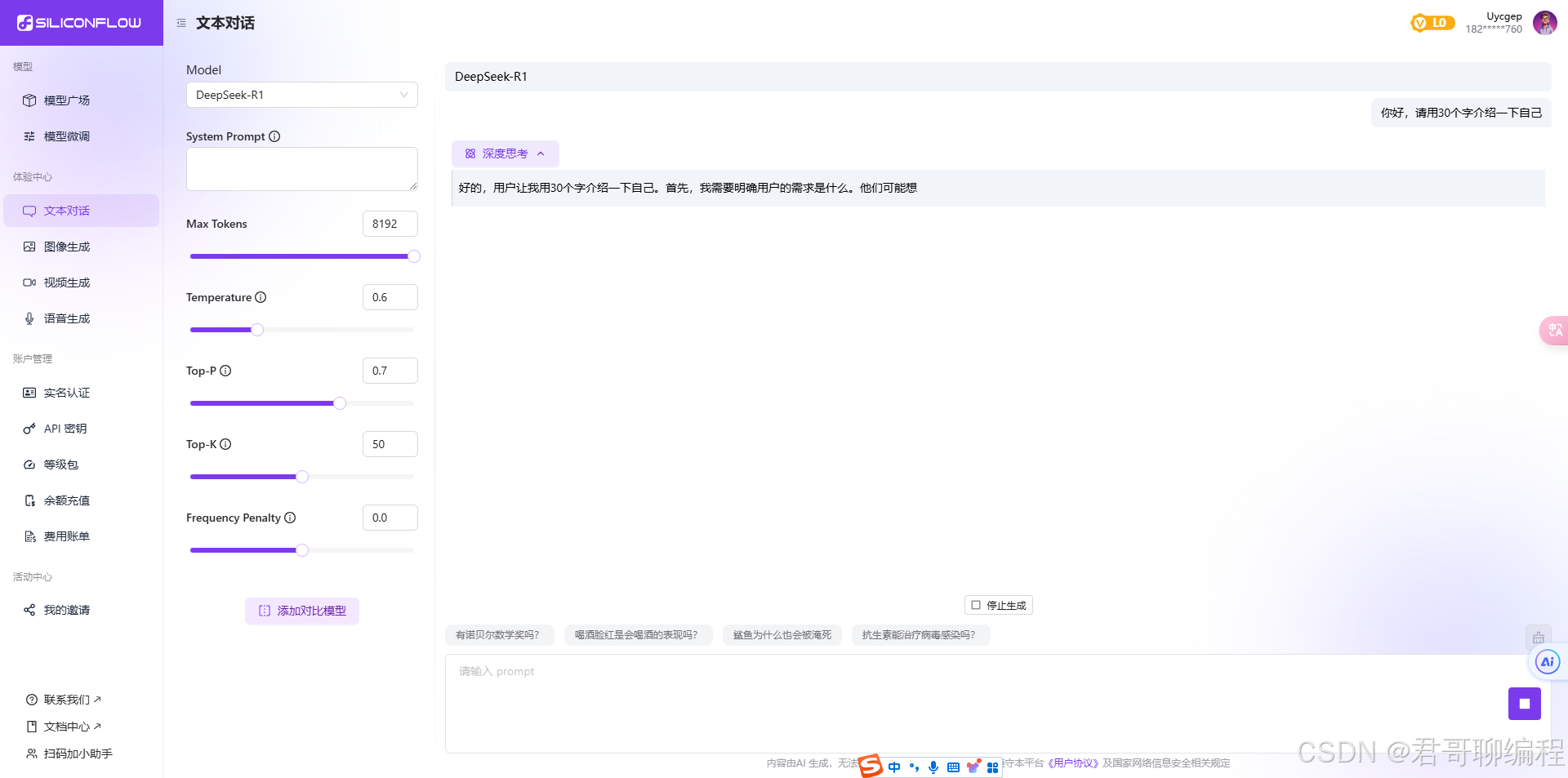Open 语音生成 in the sidebar

pos(81,318)
